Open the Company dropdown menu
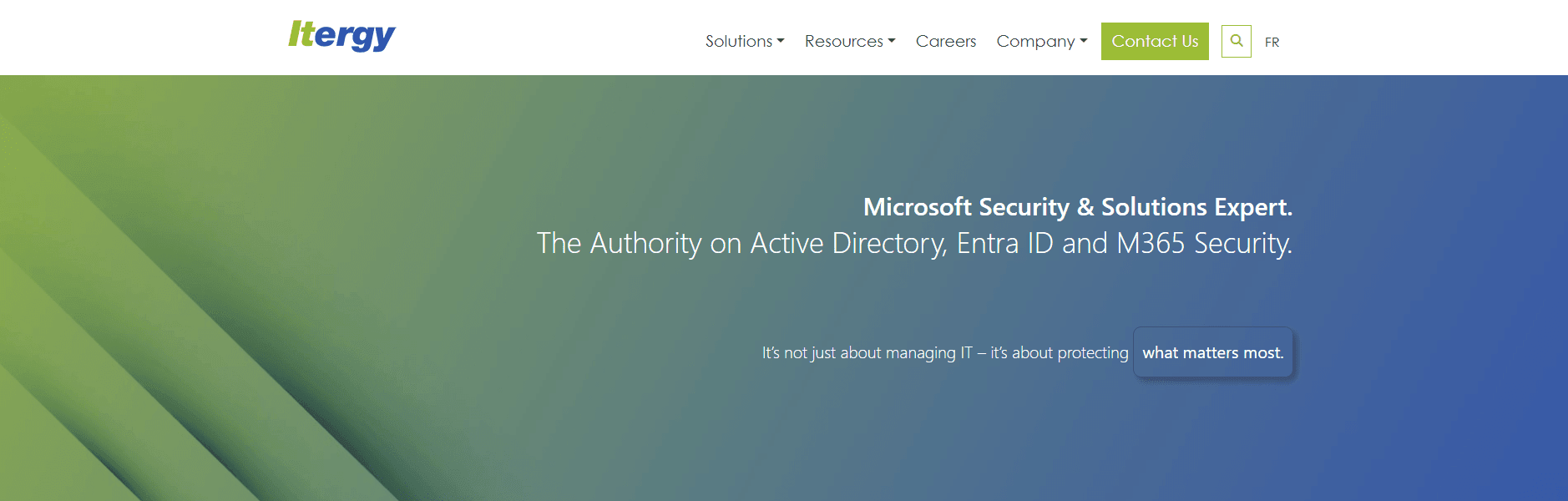Image resolution: width=1568 pixels, height=501 pixels. pyautogui.click(x=1042, y=41)
